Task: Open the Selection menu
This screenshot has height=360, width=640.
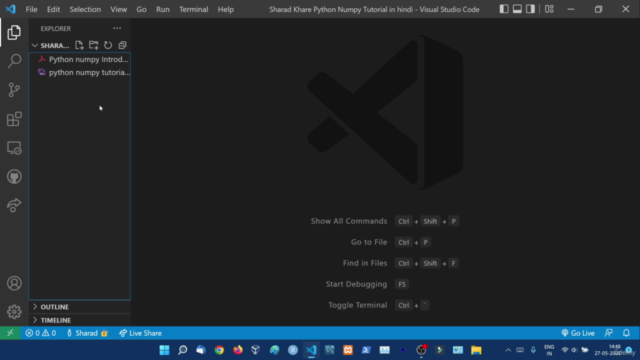Action: tap(85, 9)
